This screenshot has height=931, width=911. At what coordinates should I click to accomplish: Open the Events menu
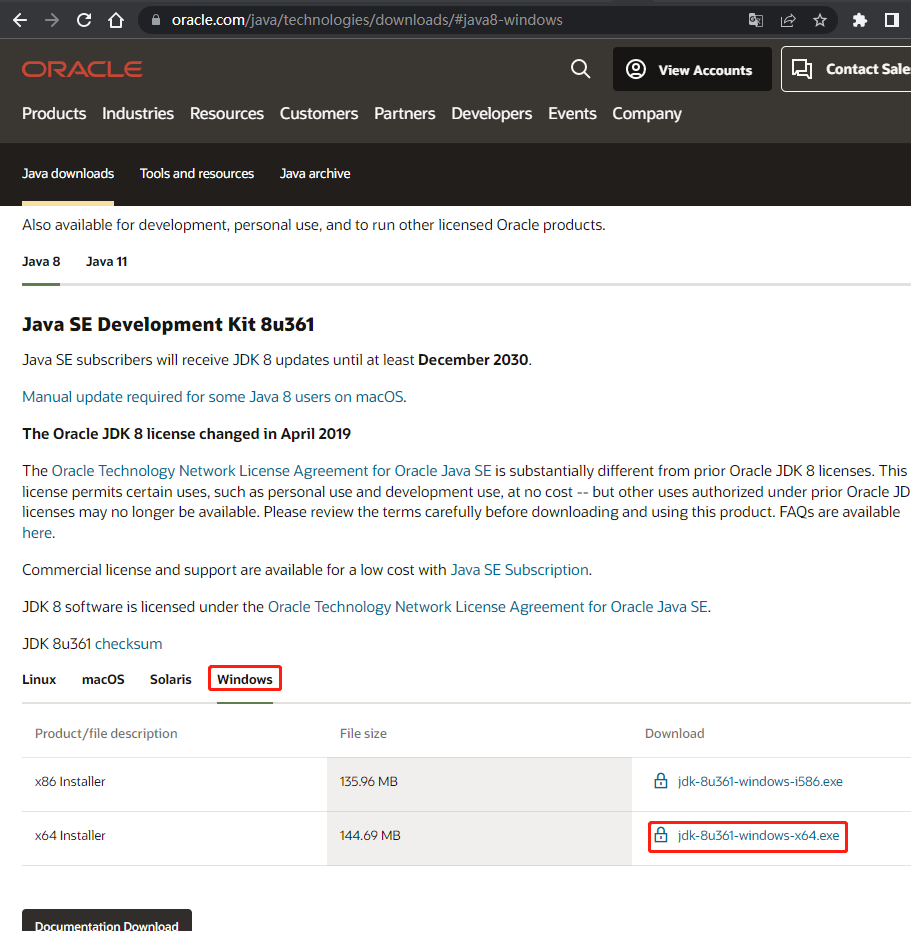click(572, 113)
